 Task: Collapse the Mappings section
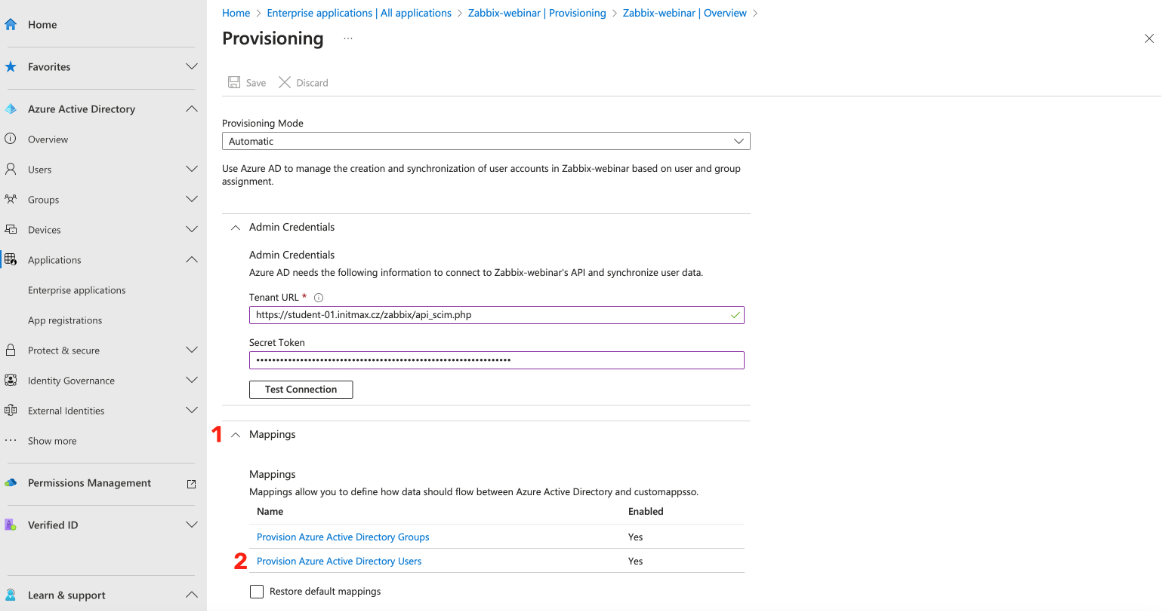[236, 435]
